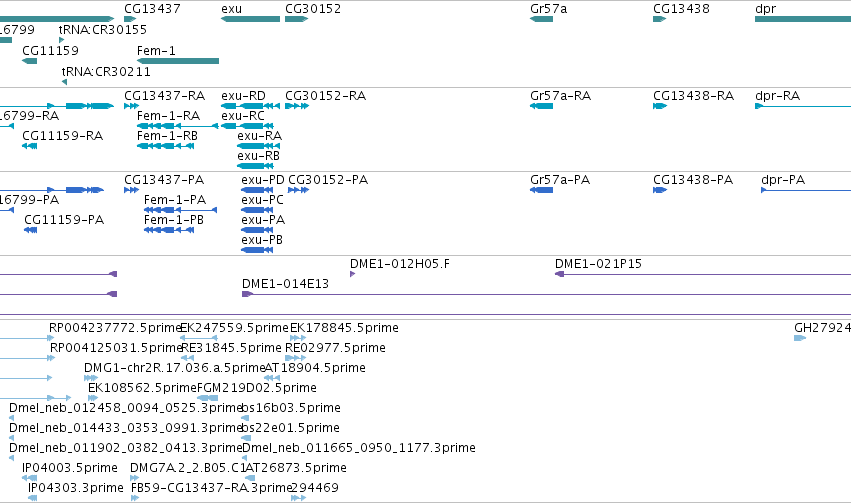
Task: Select protein Gr57a-PA
Action: (x=560, y=180)
